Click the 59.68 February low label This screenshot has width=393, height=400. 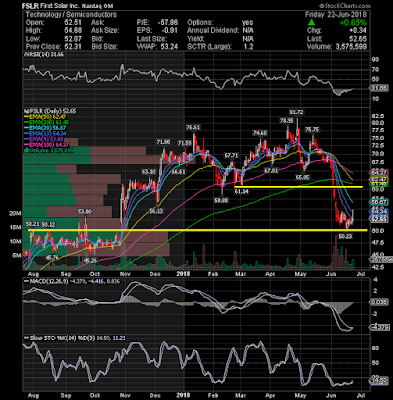tap(221, 200)
